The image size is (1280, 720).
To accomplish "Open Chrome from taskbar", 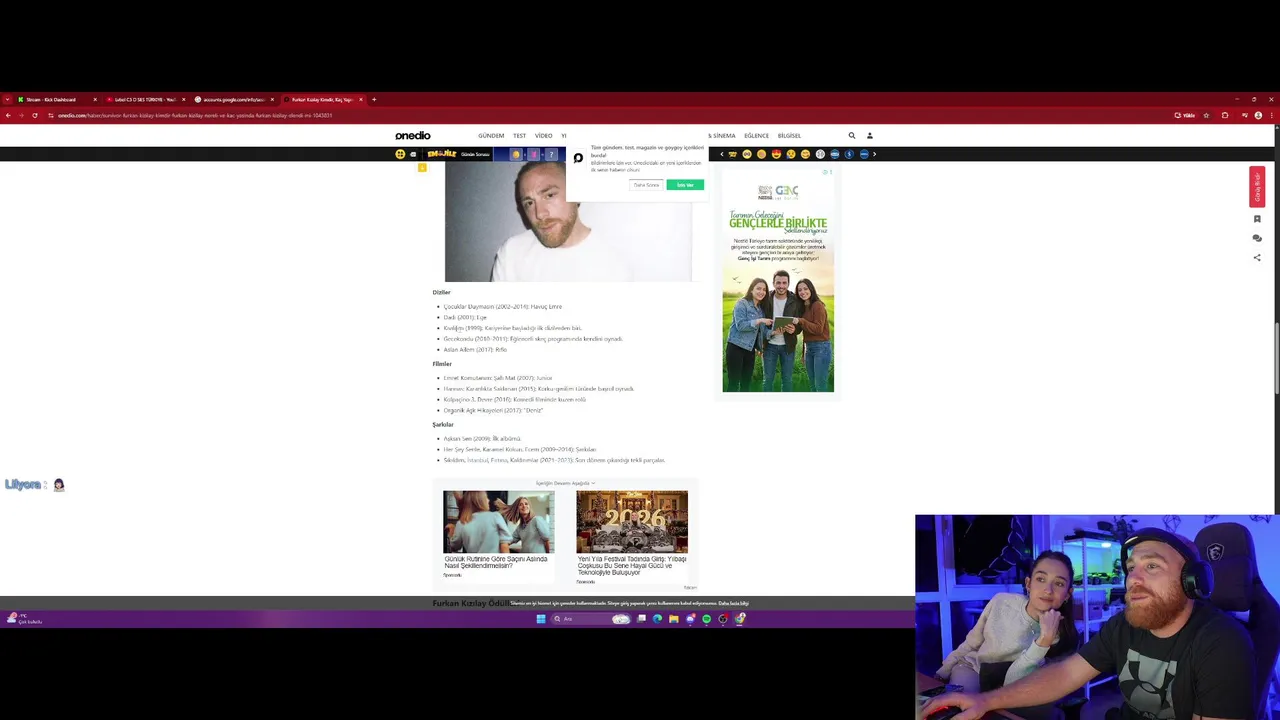I will (739, 619).
